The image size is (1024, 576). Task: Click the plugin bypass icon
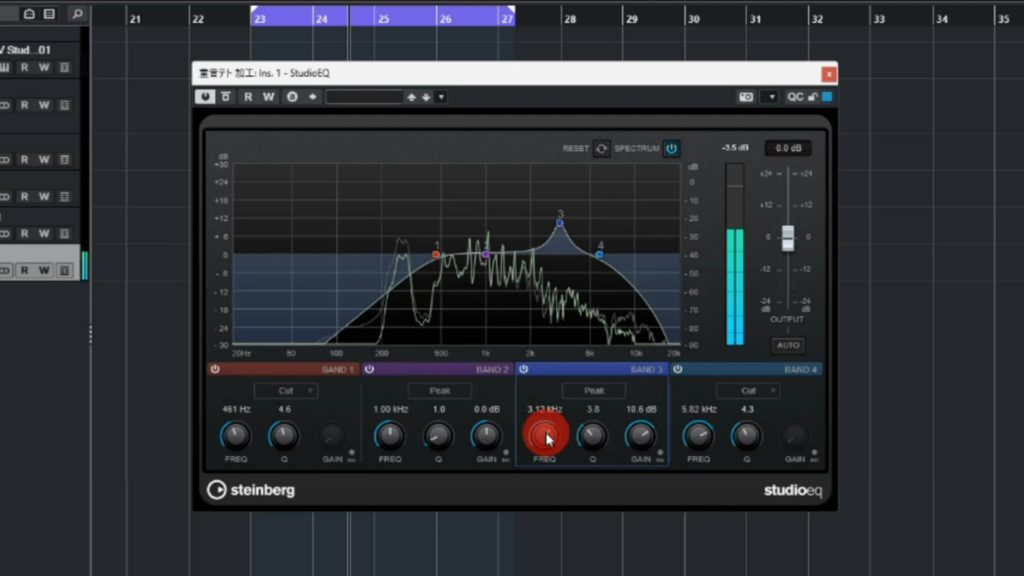226,97
